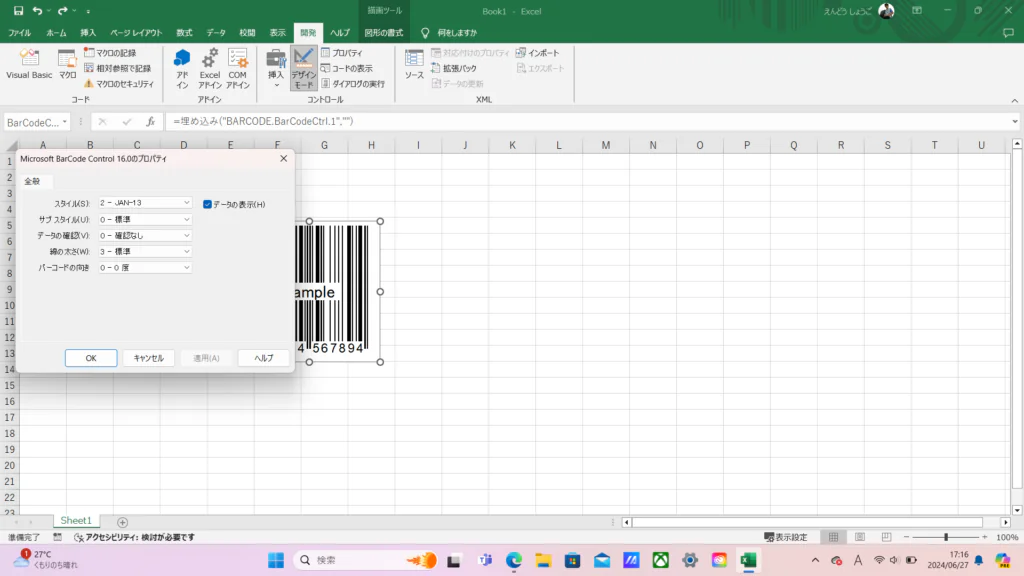Undo the last action
1024x576 pixels.
point(37,10)
